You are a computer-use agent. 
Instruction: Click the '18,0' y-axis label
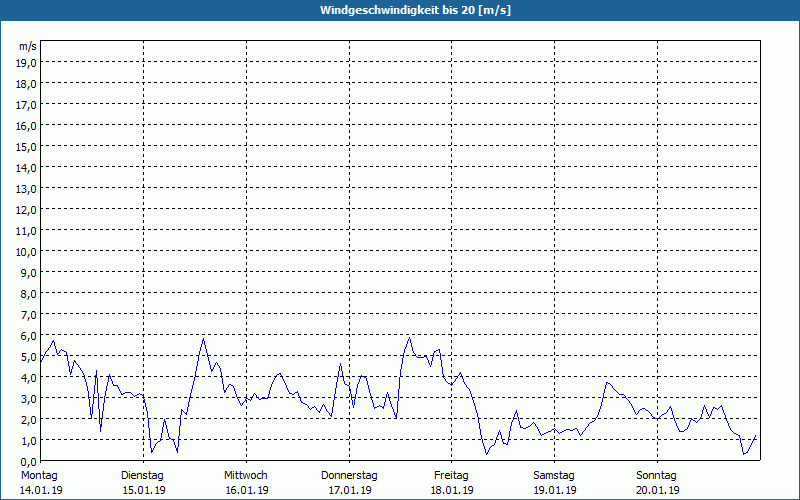tap(27, 84)
